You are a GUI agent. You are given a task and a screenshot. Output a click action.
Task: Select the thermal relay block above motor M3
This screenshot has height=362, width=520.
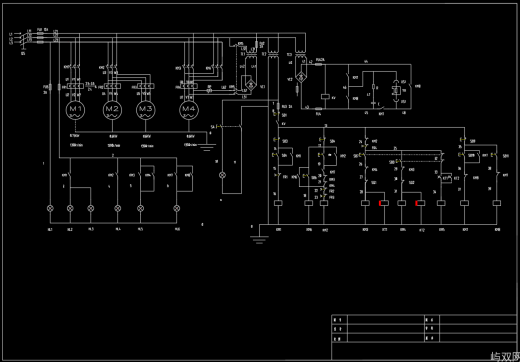(146, 86)
